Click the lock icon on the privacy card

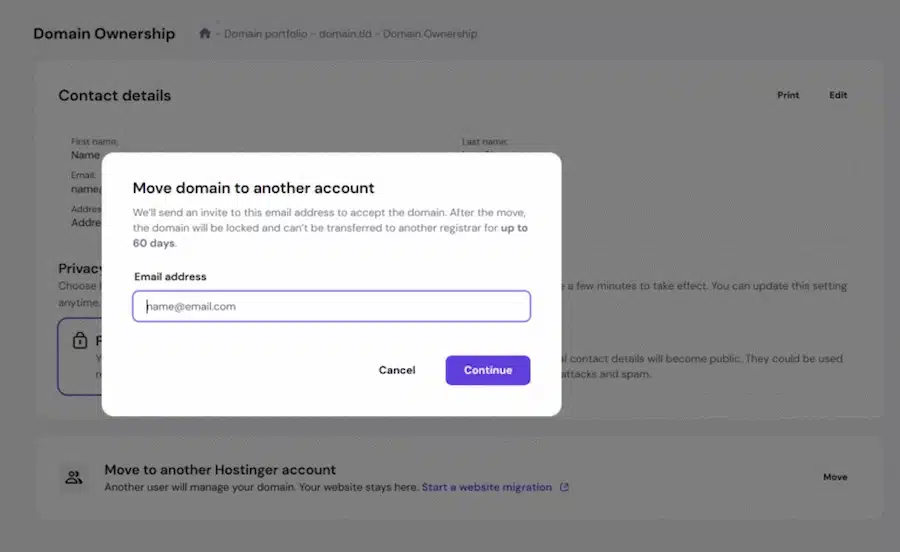(80, 342)
